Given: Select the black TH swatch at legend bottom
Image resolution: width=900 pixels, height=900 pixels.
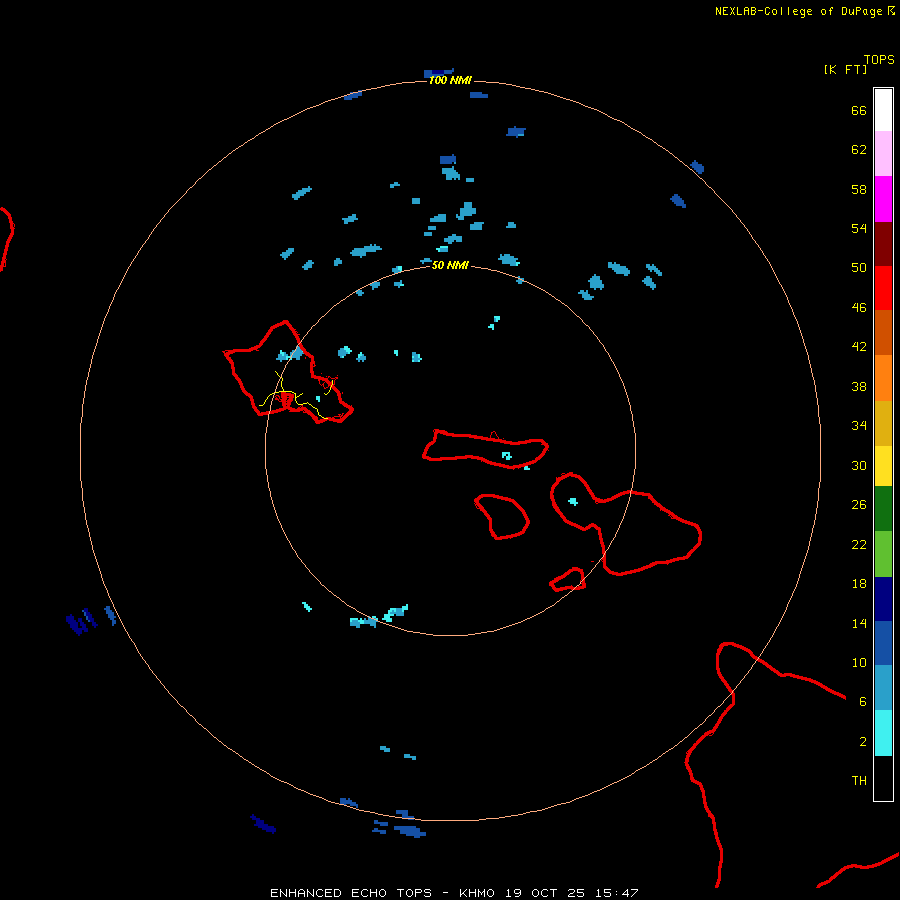Looking at the screenshot, I should pyautogui.click(x=883, y=778).
